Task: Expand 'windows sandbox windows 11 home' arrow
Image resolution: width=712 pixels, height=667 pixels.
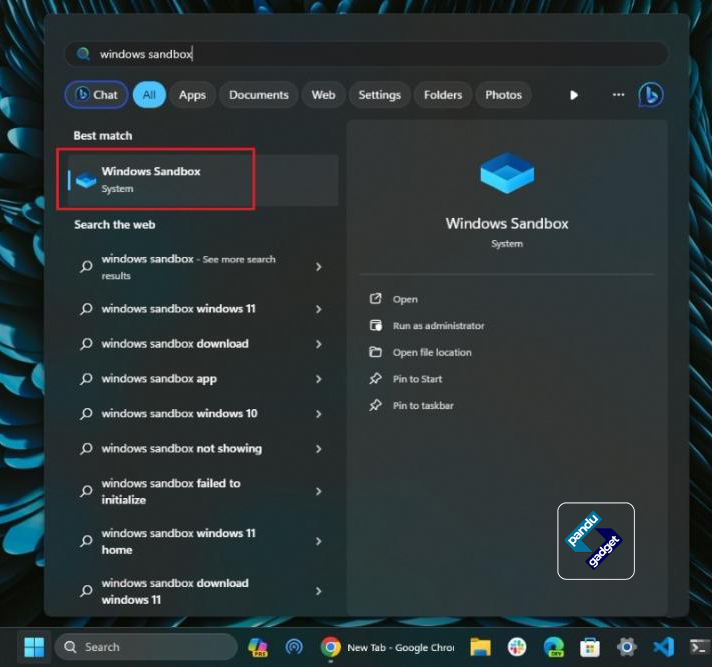Action: 318,541
